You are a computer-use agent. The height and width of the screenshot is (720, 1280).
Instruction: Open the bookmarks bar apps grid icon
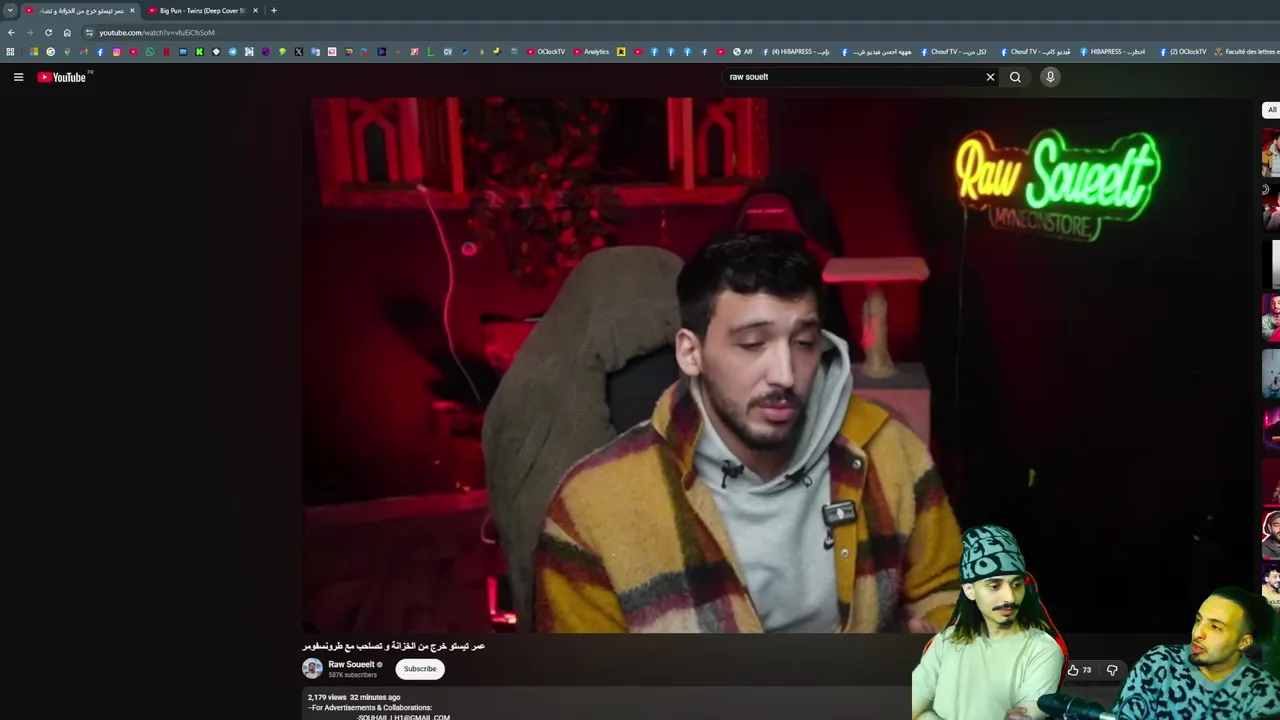10,52
